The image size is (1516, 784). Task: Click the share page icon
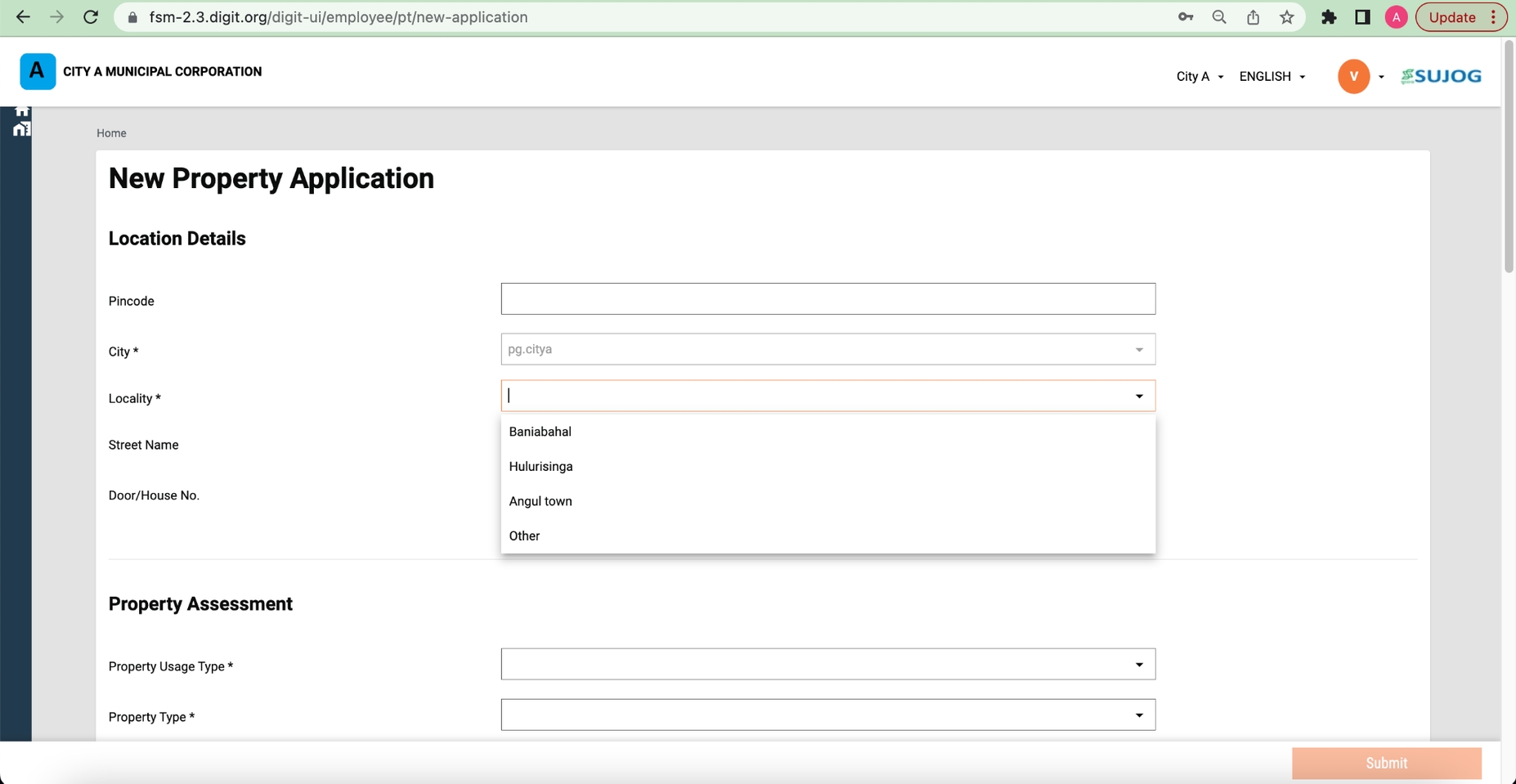pyautogui.click(x=1253, y=17)
